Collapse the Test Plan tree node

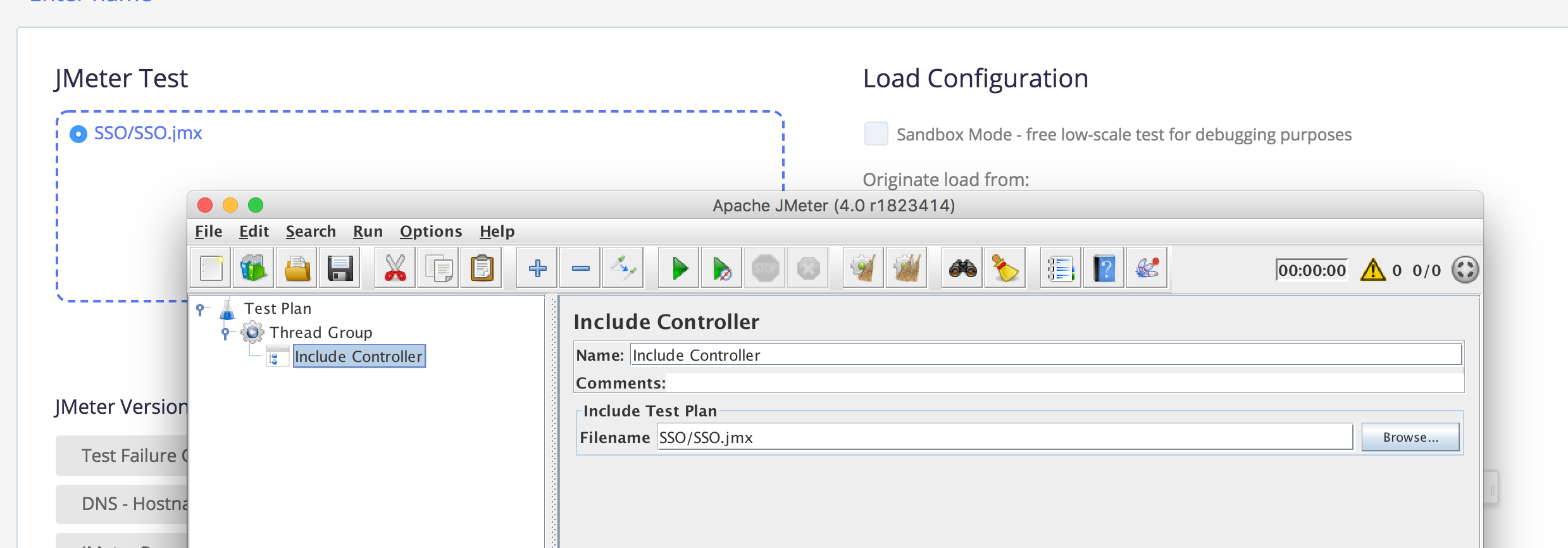pyautogui.click(x=201, y=309)
